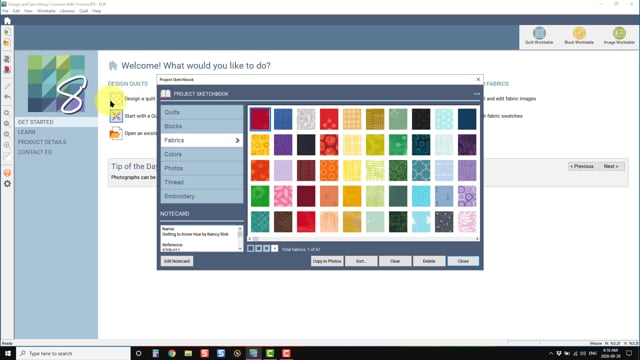Screen dimensions: 640x360
Task: Click the Next tip button
Action: pyautogui.click(x=611, y=166)
